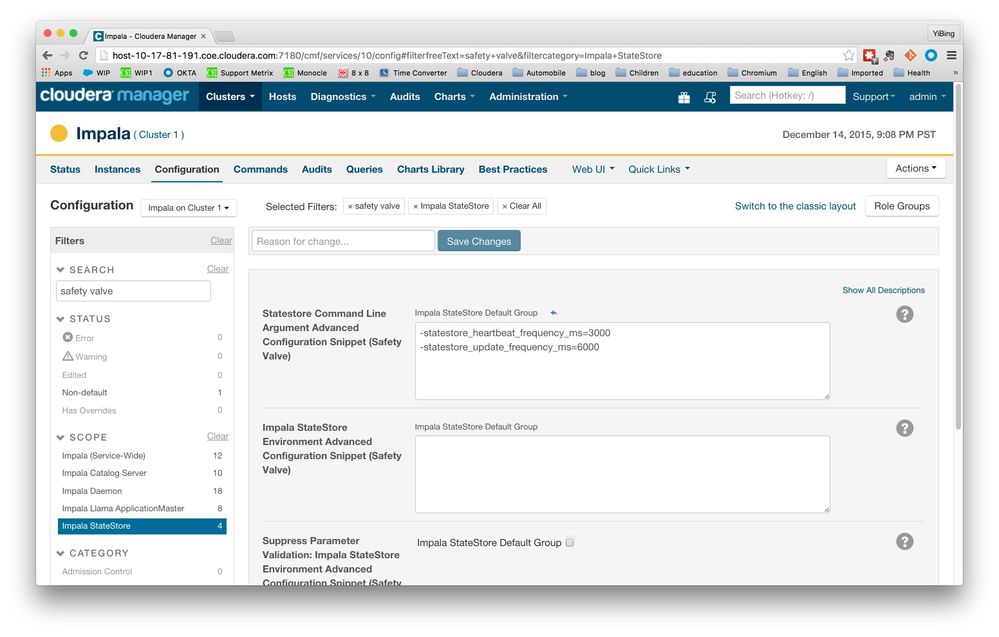Click the page vertical scrollbar
Viewport: 999px width, 637px height.
tap(958, 257)
